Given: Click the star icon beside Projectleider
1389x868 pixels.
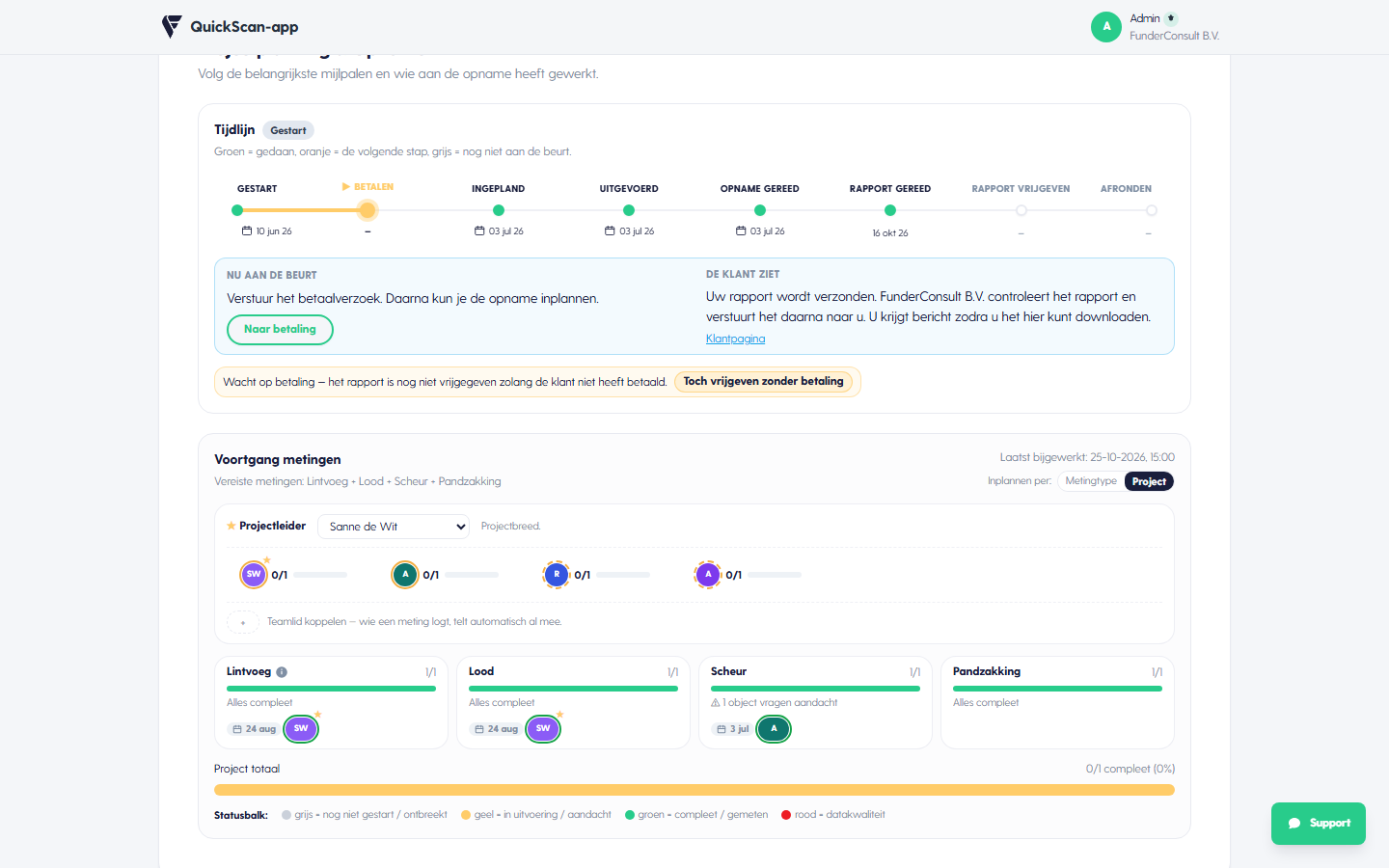Looking at the screenshot, I should click(x=231, y=526).
